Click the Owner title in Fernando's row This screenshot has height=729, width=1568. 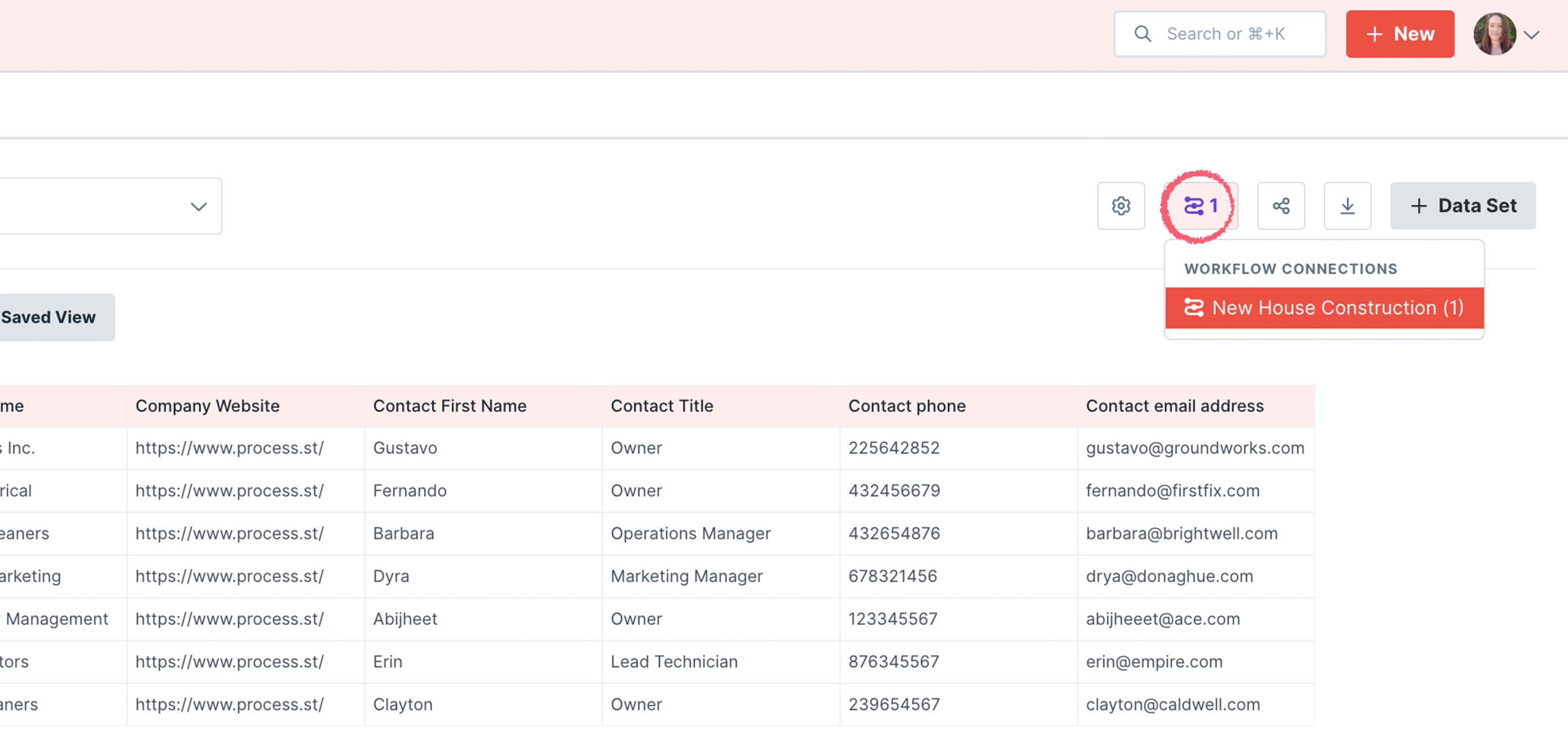pos(636,490)
